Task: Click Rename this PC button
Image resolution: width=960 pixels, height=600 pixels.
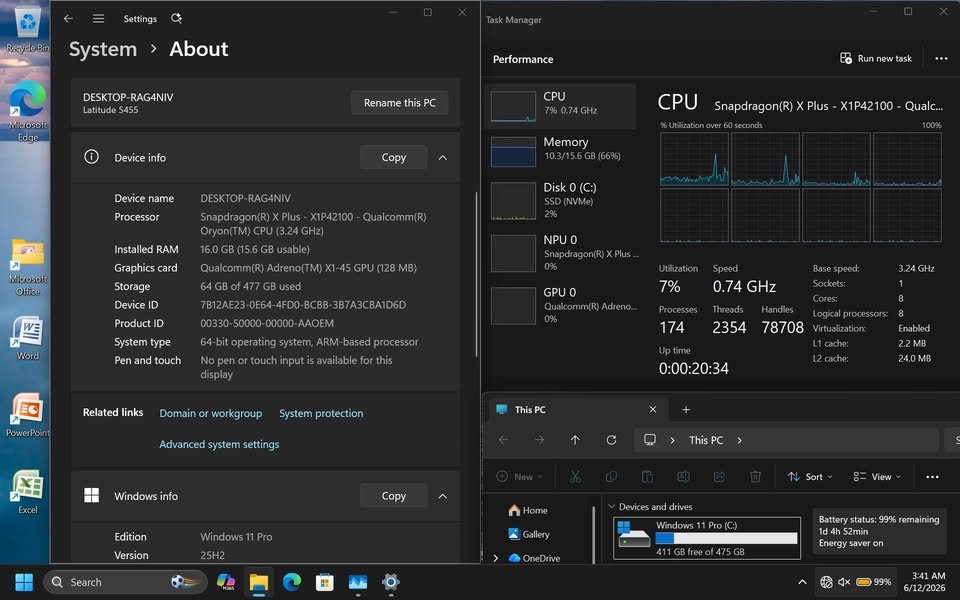Action: (x=400, y=103)
